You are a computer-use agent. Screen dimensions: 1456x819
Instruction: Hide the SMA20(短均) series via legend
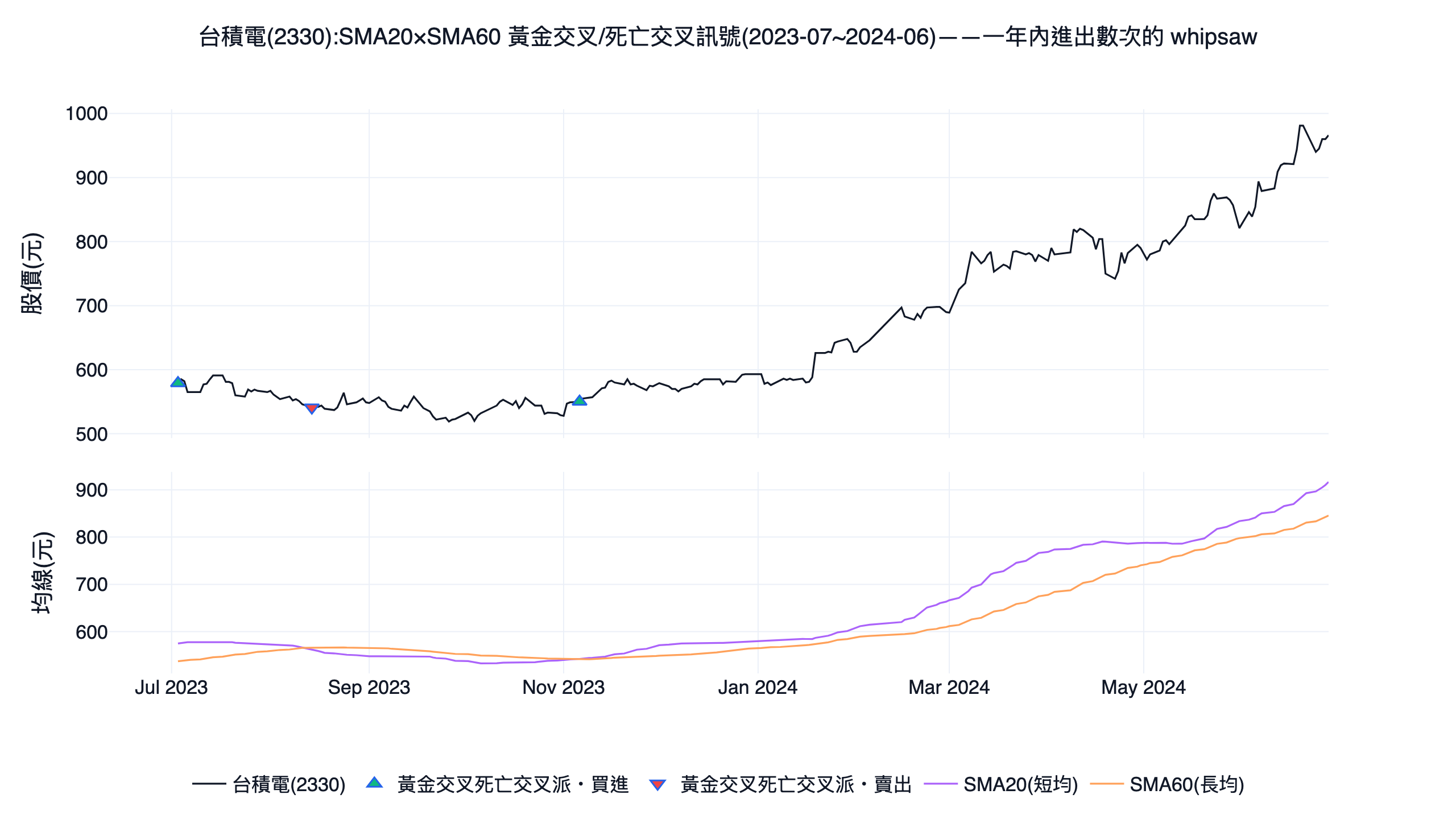1001,784
